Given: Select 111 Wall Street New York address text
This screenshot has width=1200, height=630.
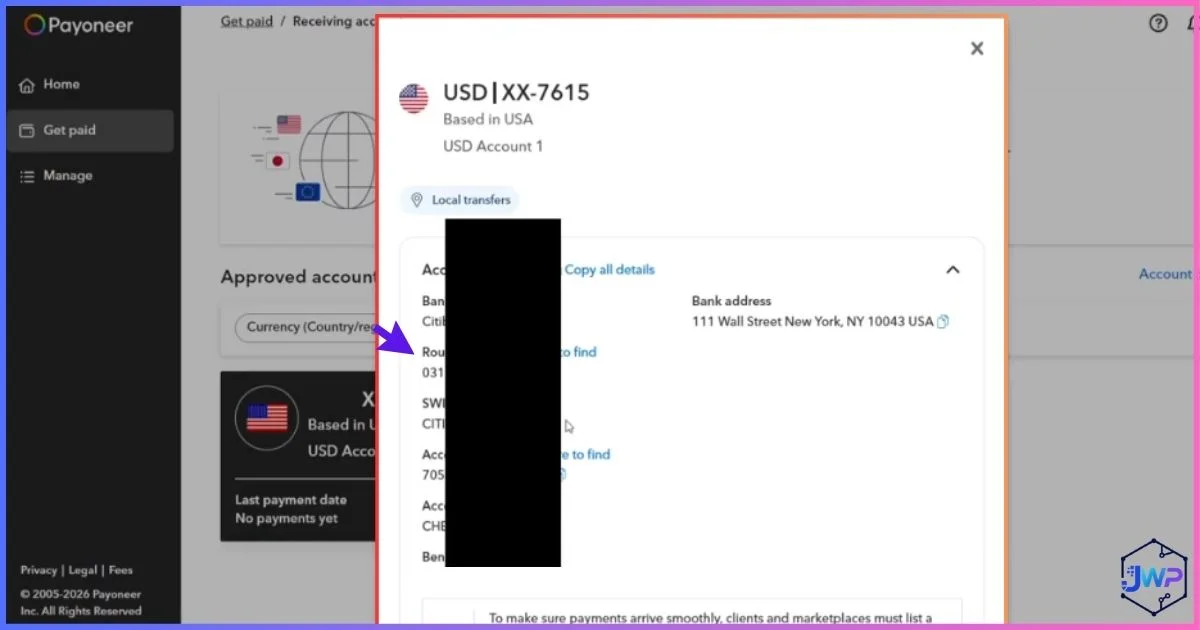Looking at the screenshot, I should 812,322.
